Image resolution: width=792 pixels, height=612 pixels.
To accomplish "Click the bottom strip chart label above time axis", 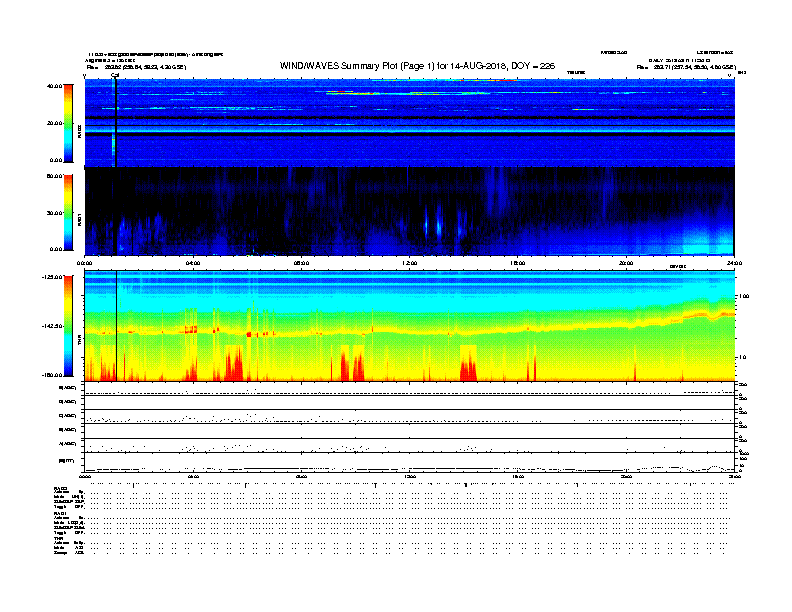I will (67, 461).
